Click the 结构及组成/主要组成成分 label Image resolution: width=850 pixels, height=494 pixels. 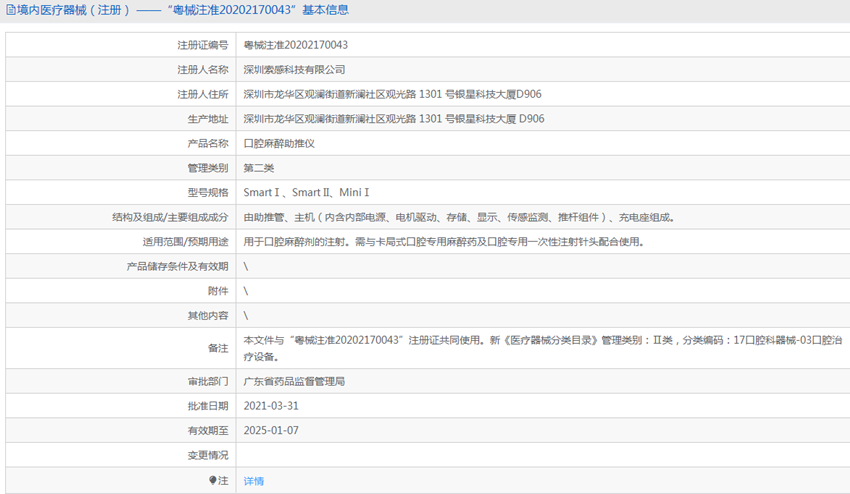tap(170, 217)
